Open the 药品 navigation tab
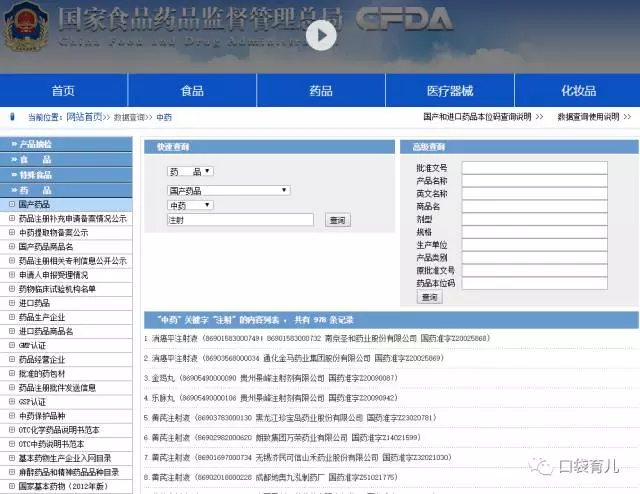This screenshot has height=494, width=640. (321, 90)
